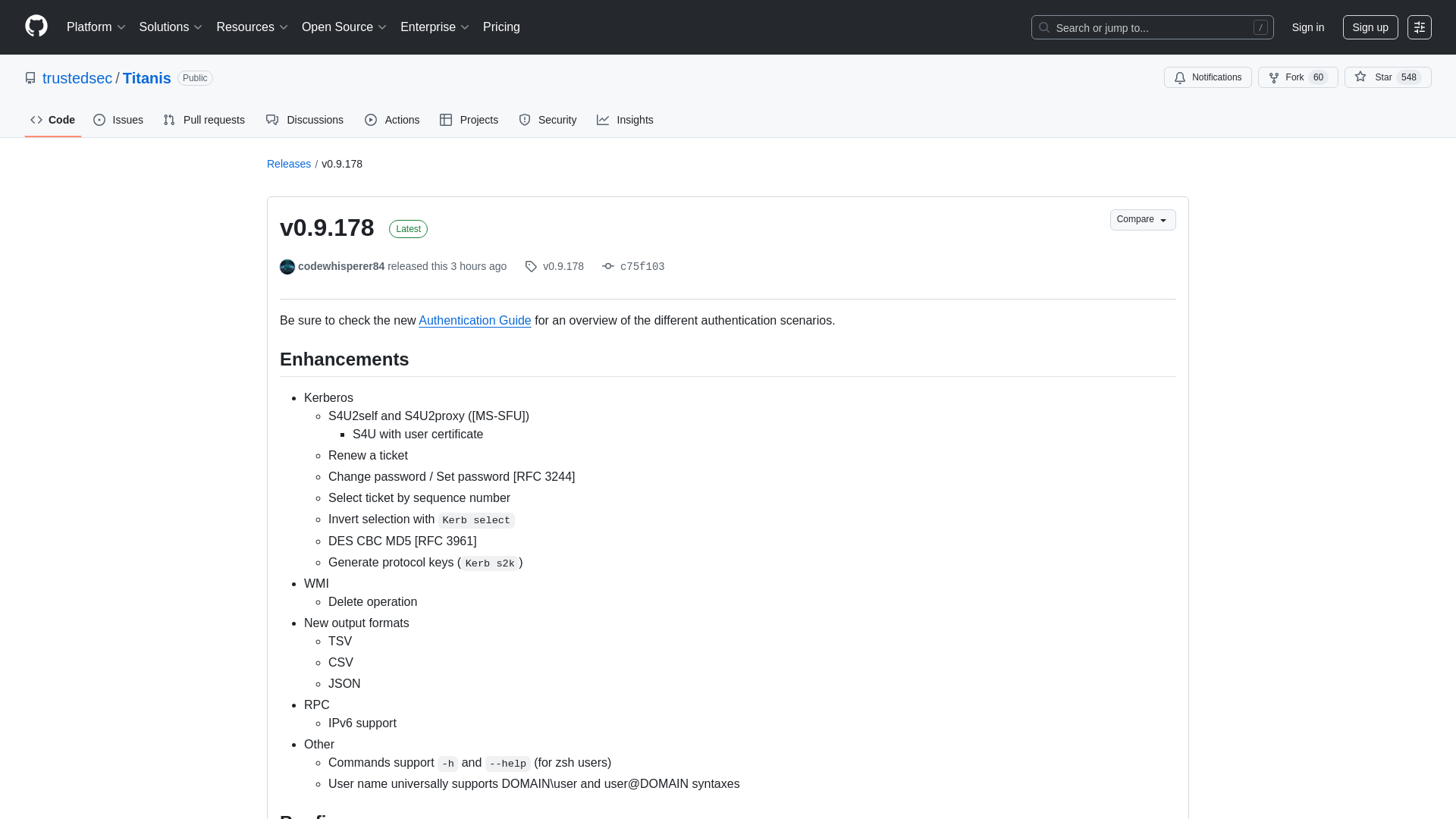The width and height of the screenshot is (1456, 819).
Task: Click the repository book icon before trustedsec
Action: coord(30,78)
